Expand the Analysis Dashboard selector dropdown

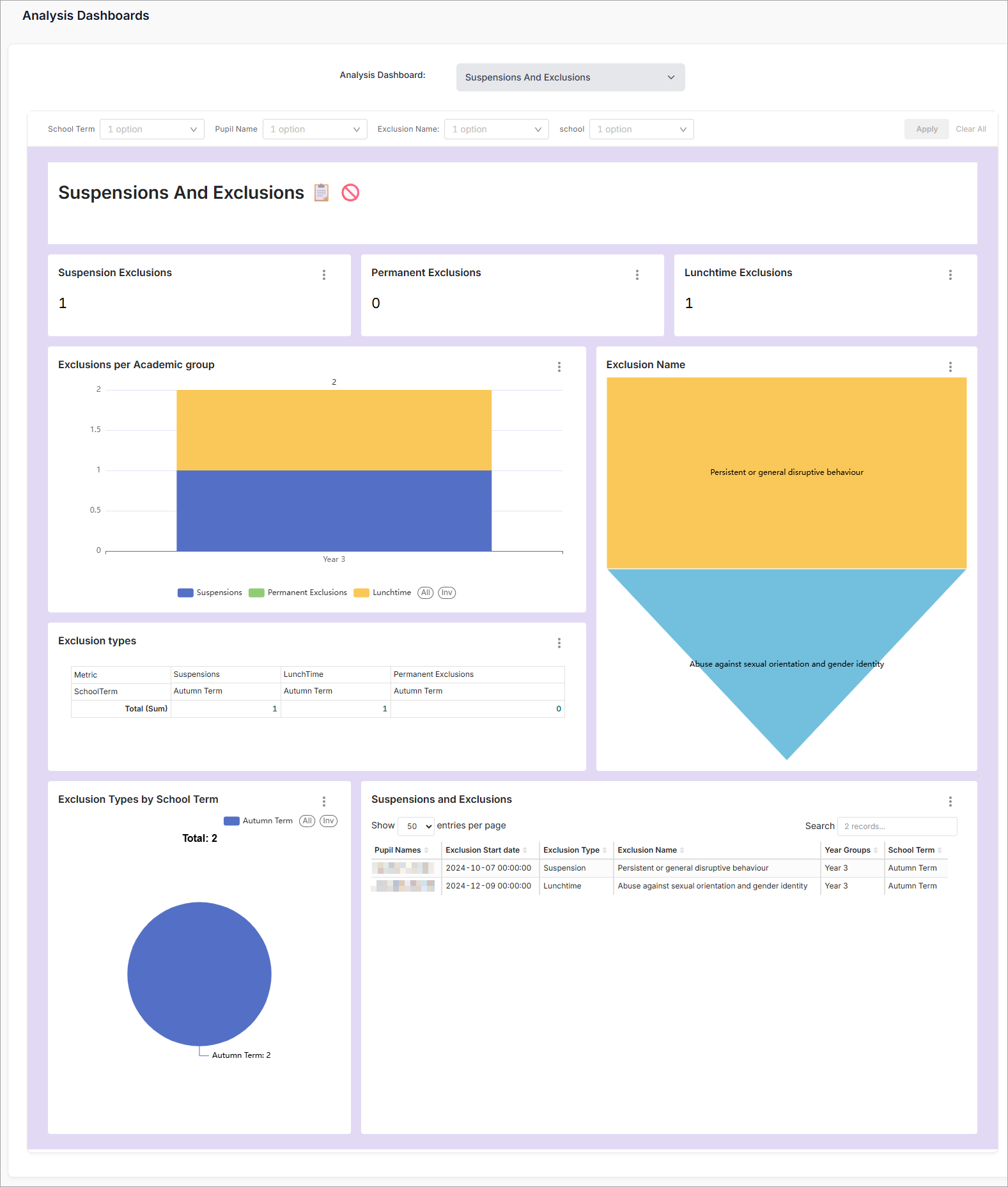point(570,77)
